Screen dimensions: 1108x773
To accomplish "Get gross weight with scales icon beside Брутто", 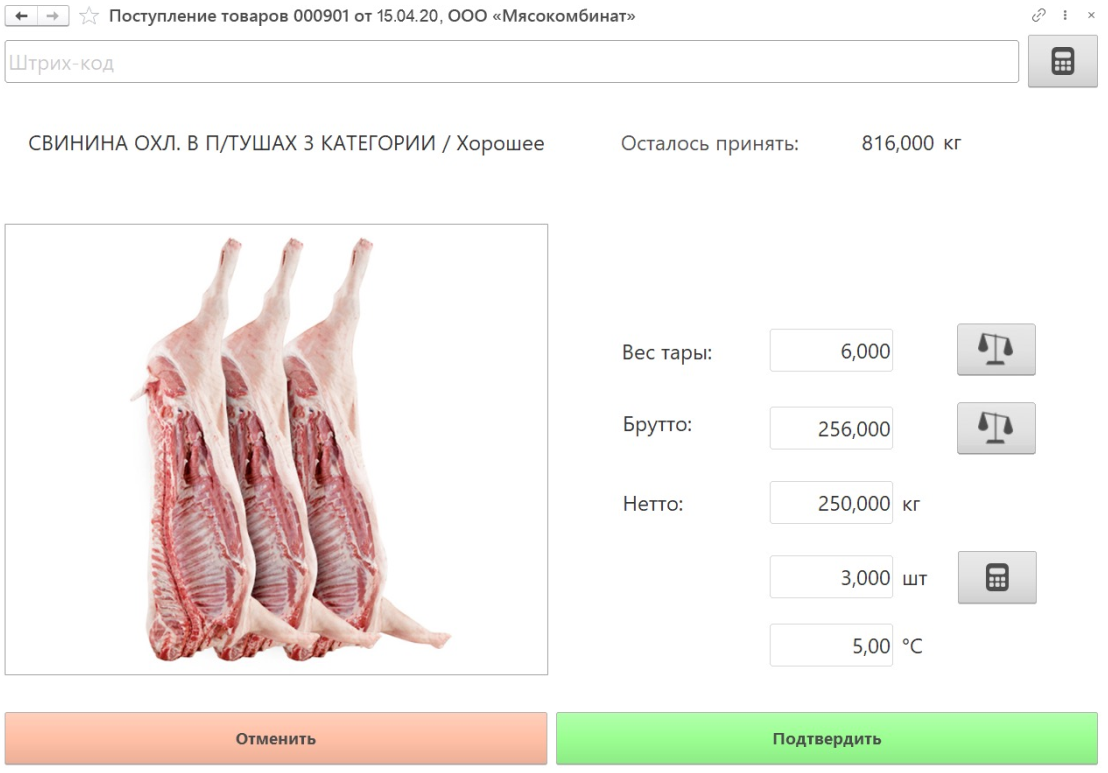I will coord(996,428).
